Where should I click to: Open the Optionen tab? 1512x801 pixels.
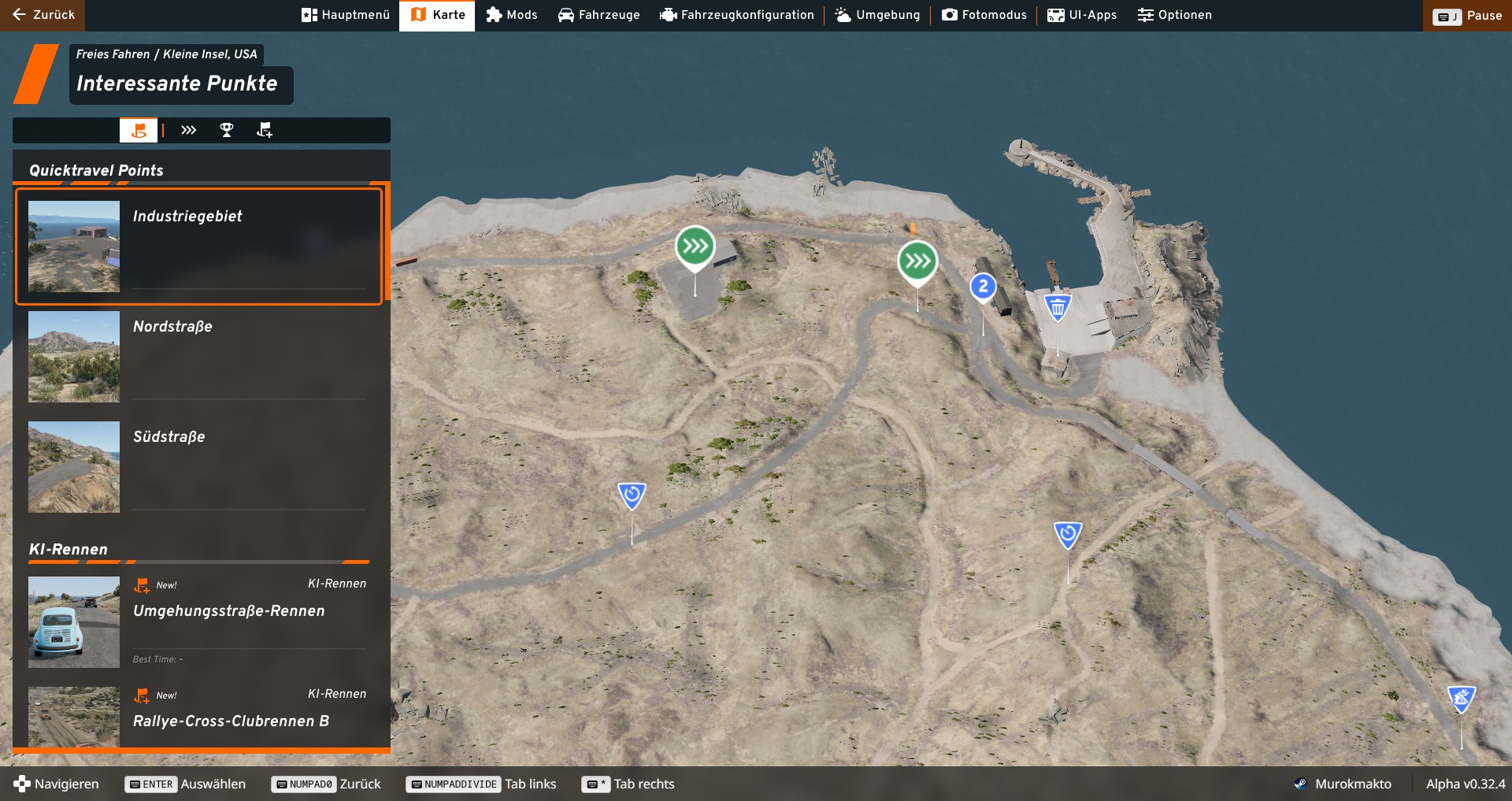[x=1174, y=15]
